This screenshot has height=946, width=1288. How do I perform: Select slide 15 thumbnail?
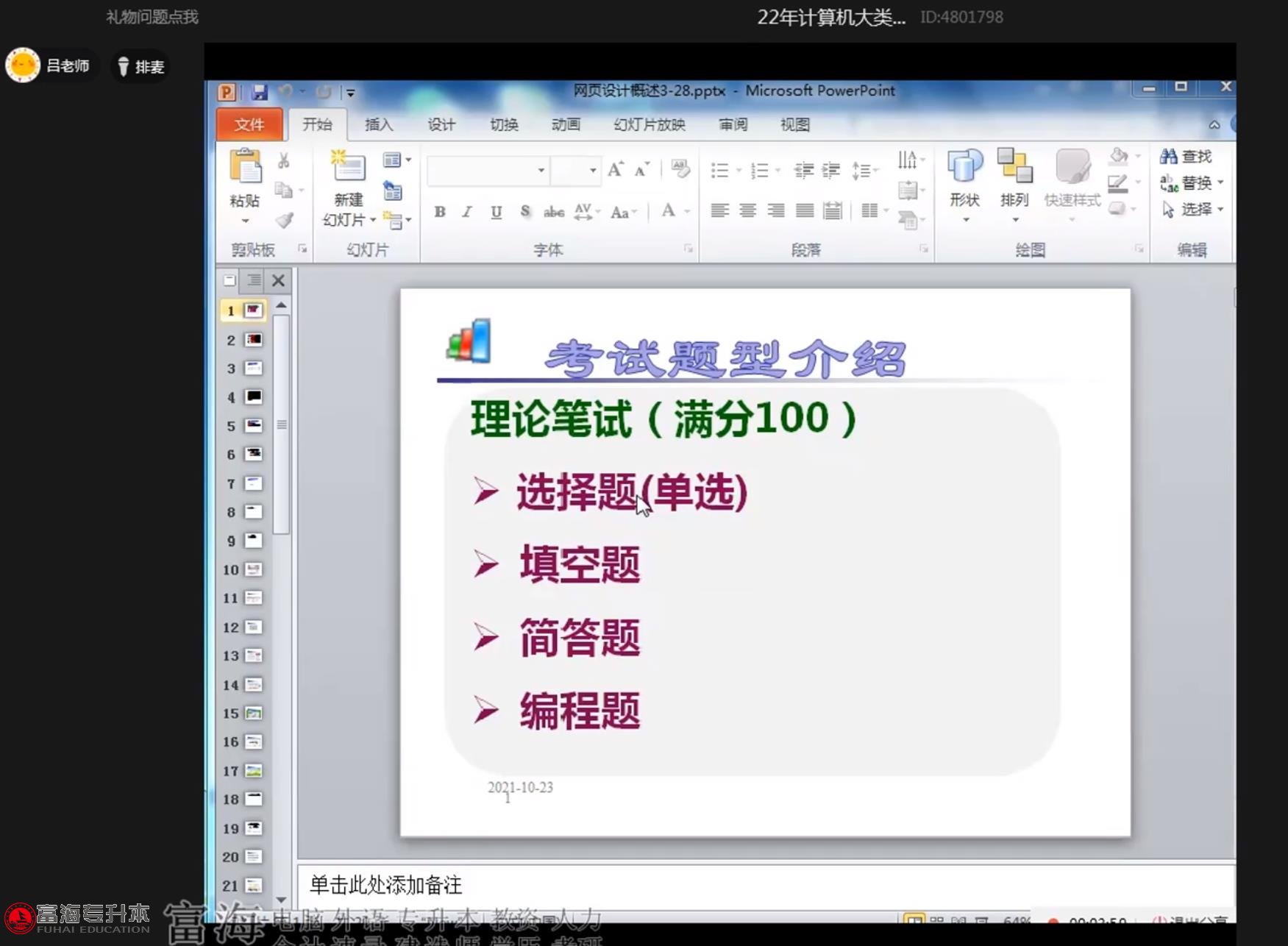(253, 713)
